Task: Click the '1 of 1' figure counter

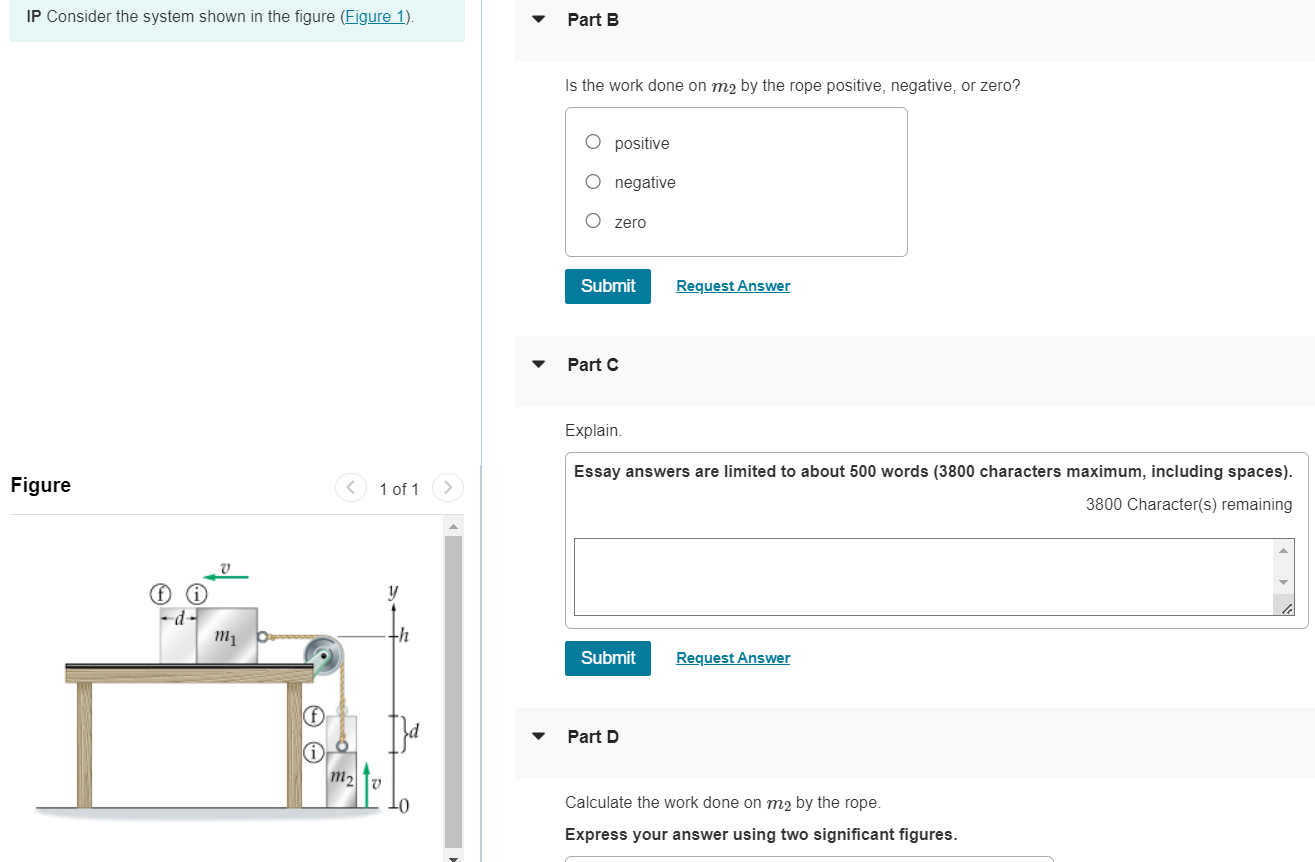Action: click(399, 489)
